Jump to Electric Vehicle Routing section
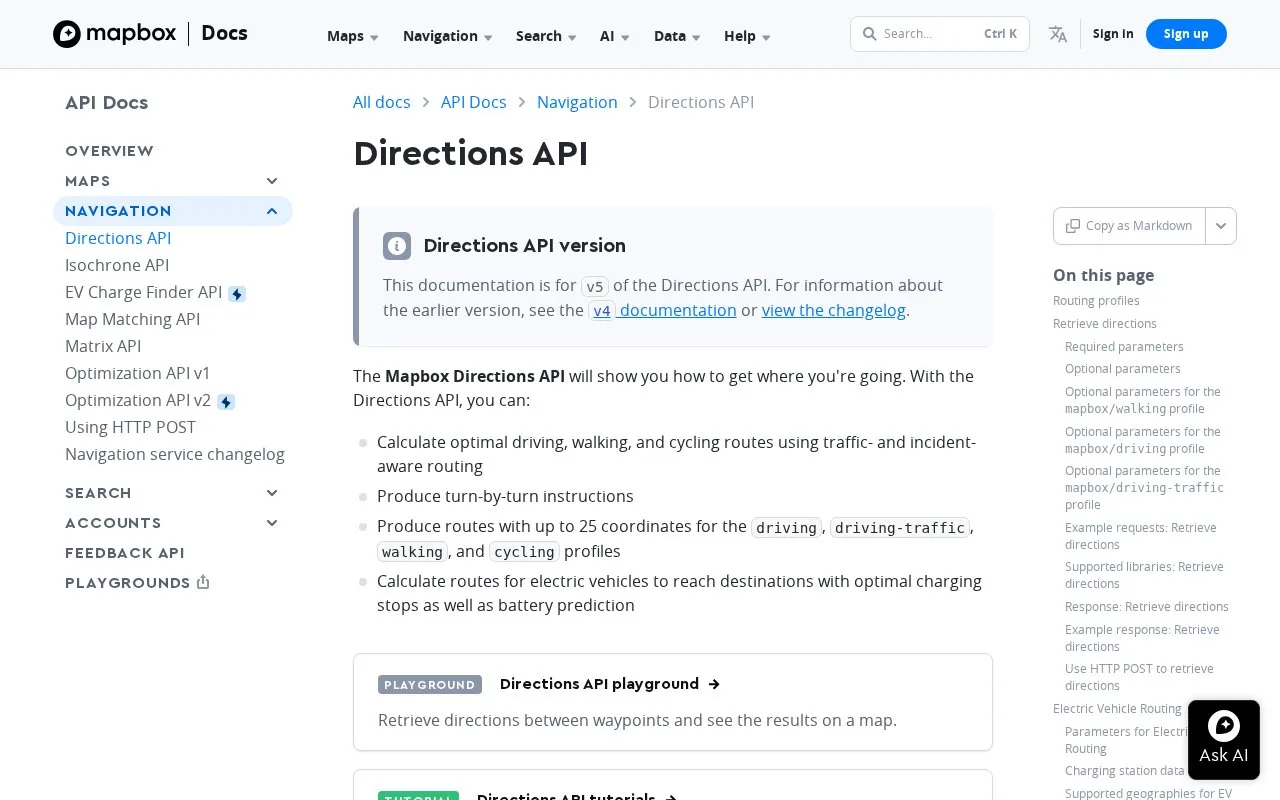This screenshot has width=1280, height=800. [1117, 709]
